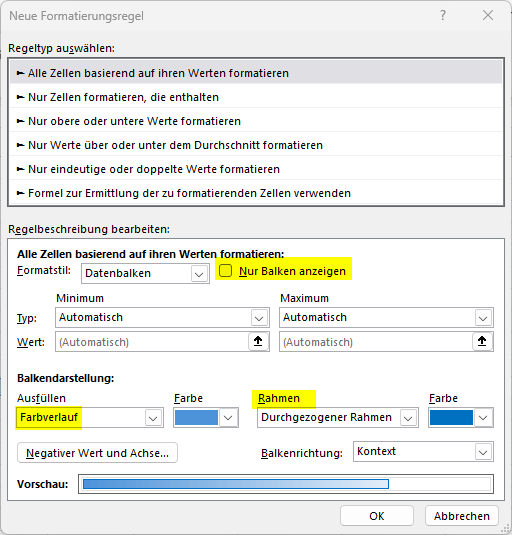Open the Formatstil Datenbalken dropdown
This screenshot has height=535, width=512.
(x=145, y=273)
